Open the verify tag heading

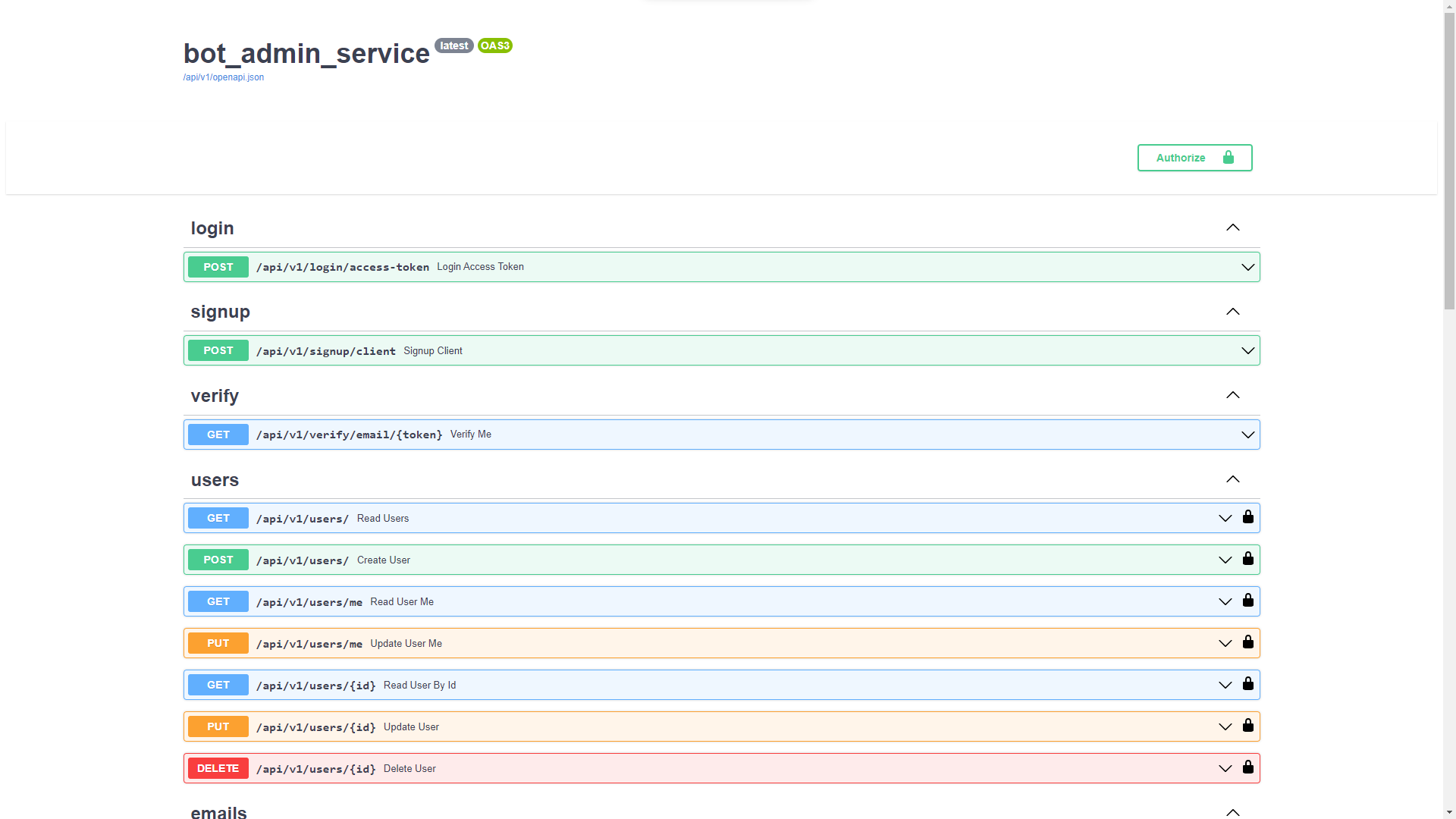[x=215, y=396]
